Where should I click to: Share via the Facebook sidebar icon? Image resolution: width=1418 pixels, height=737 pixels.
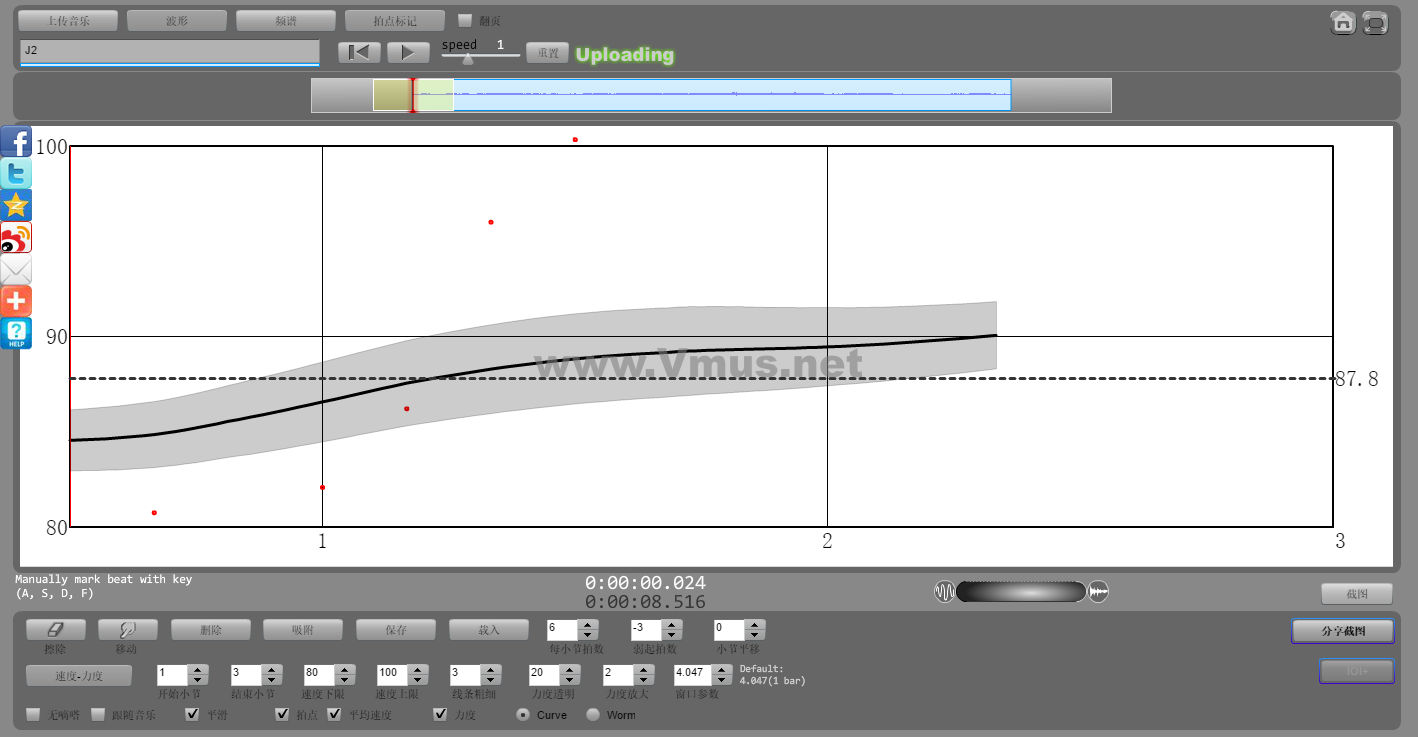pyautogui.click(x=16, y=141)
